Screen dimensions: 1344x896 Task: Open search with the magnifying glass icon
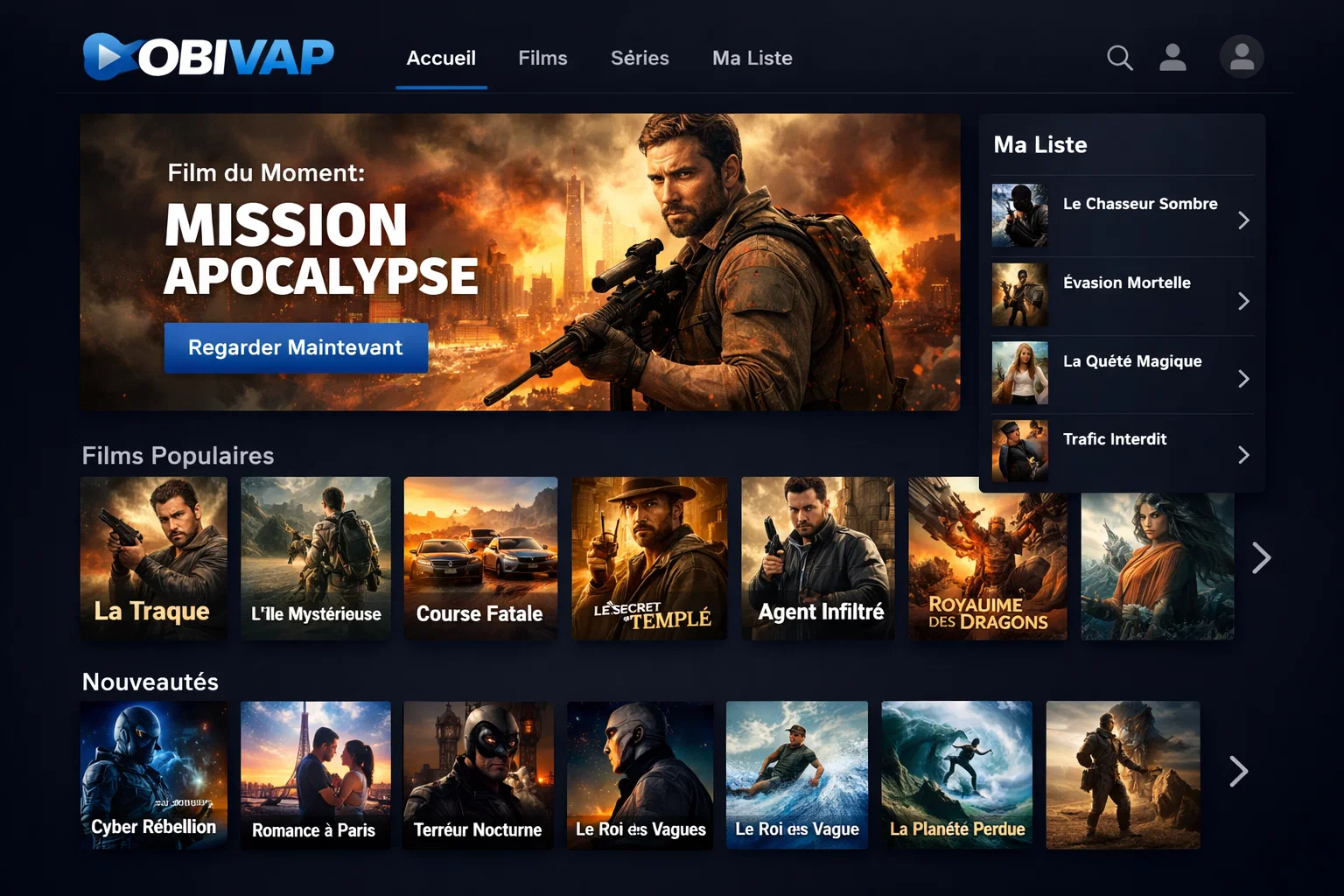[x=1119, y=58]
